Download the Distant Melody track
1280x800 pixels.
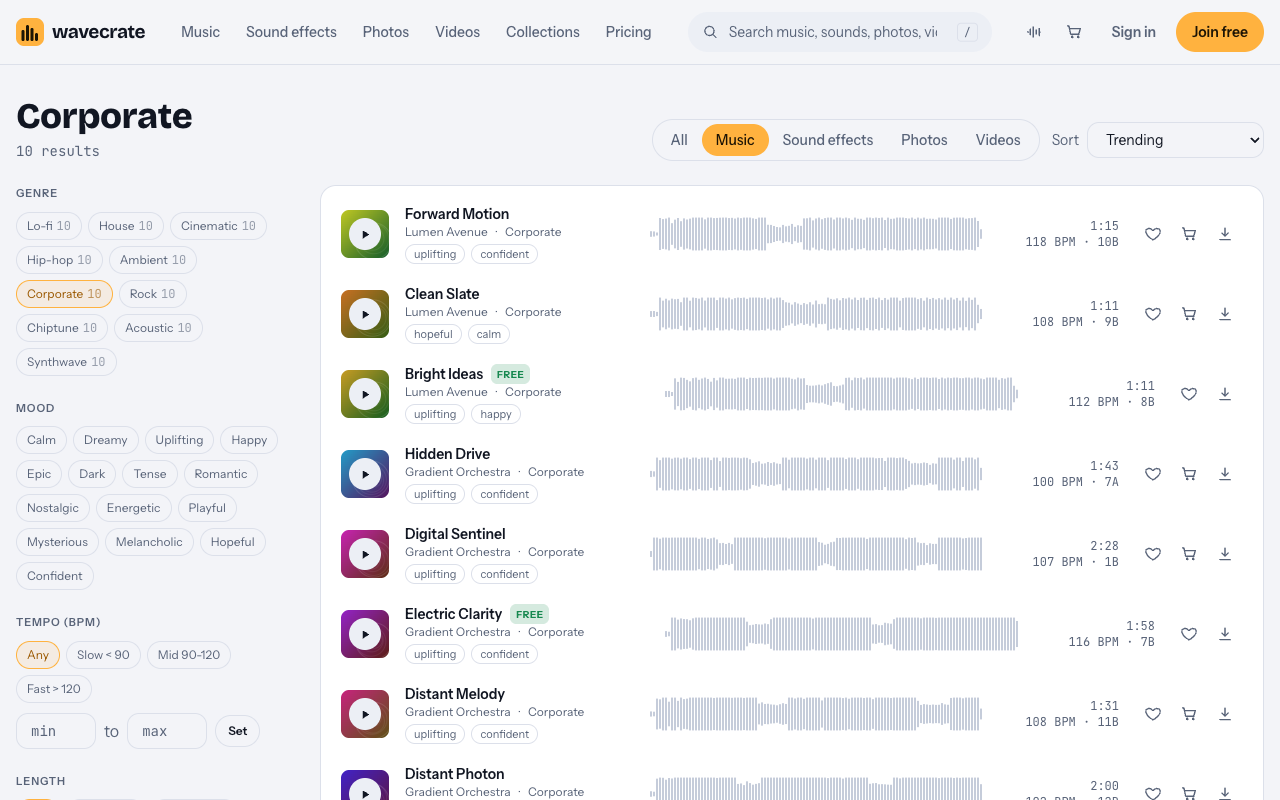pyautogui.click(x=1225, y=714)
